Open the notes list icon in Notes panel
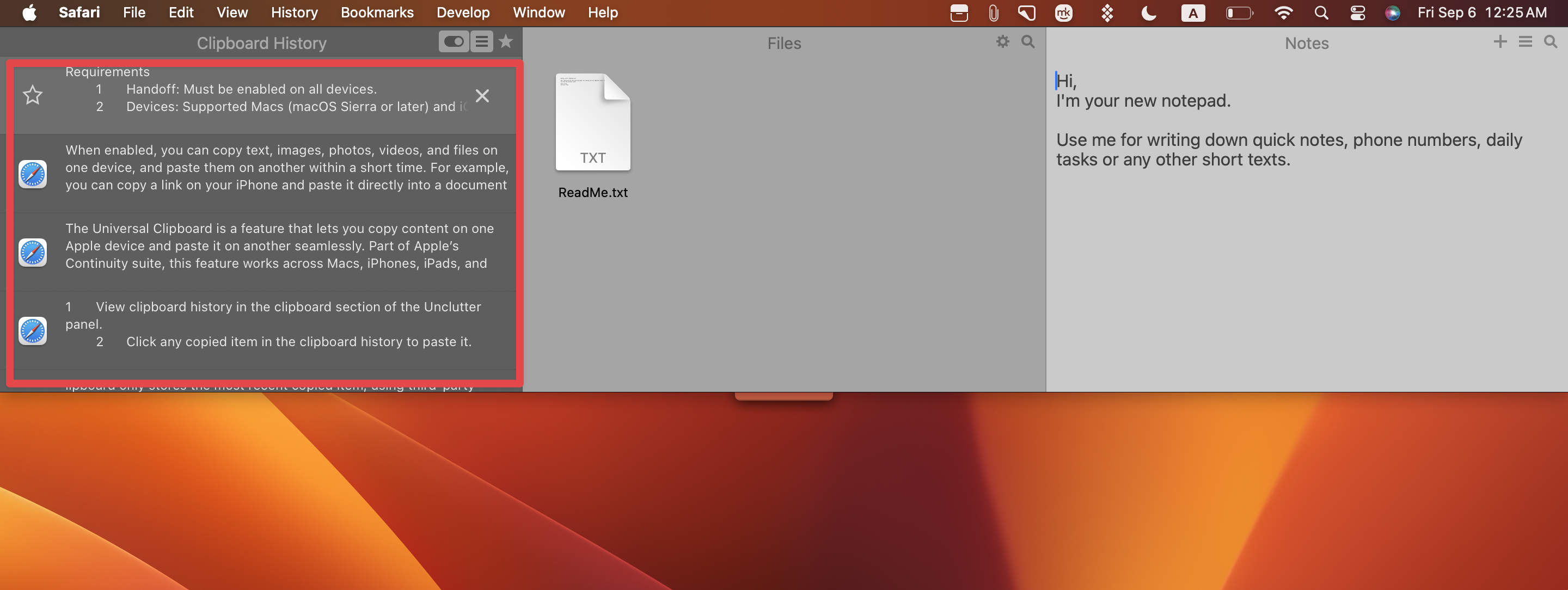This screenshot has width=1568, height=590. [x=1526, y=42]
